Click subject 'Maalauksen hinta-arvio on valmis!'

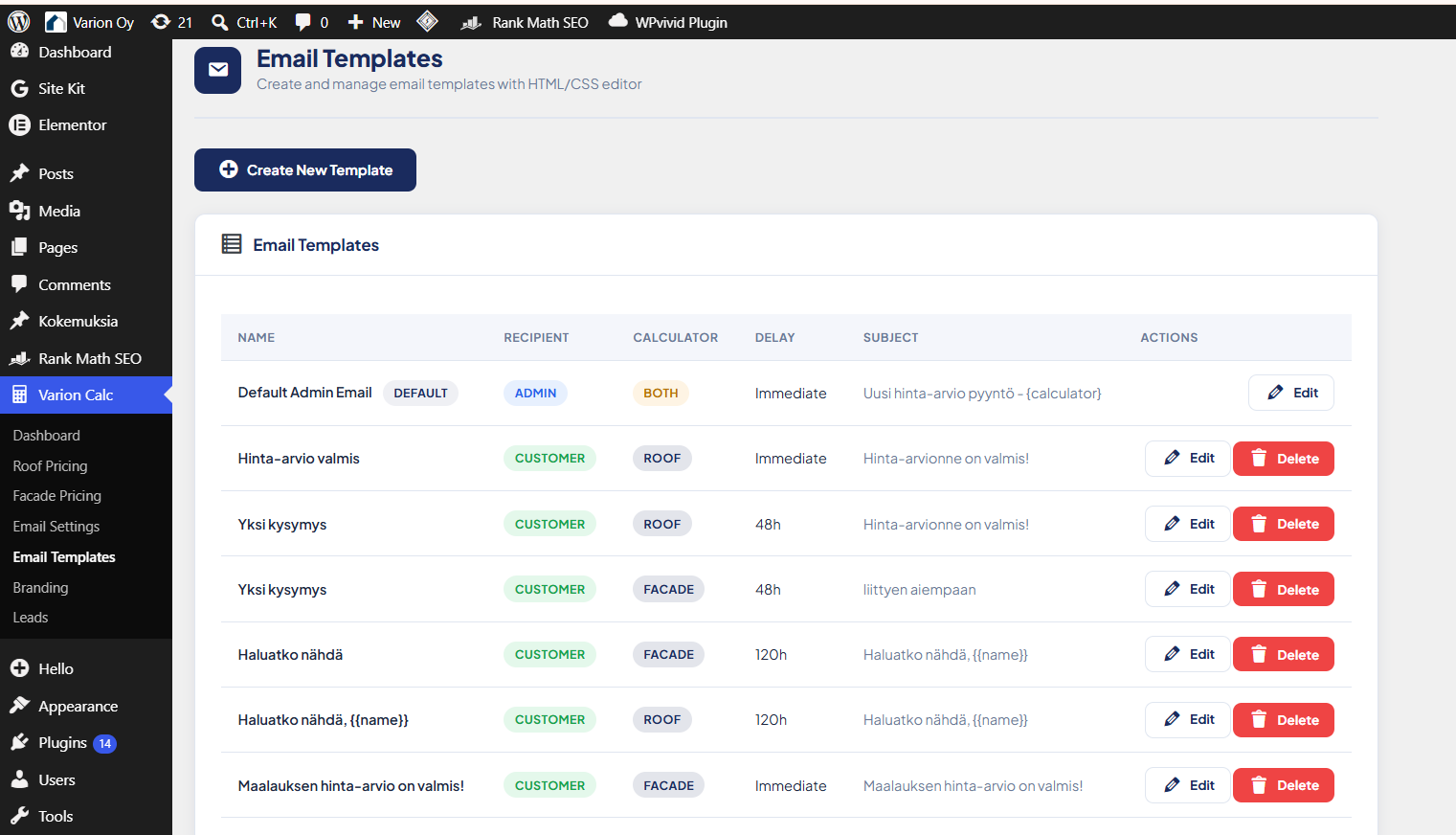click(x=973, y=786)
